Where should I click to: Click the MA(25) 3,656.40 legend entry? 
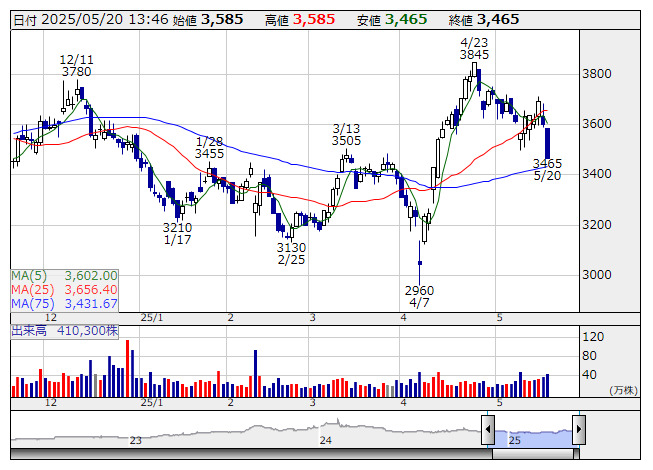(65, 290)
